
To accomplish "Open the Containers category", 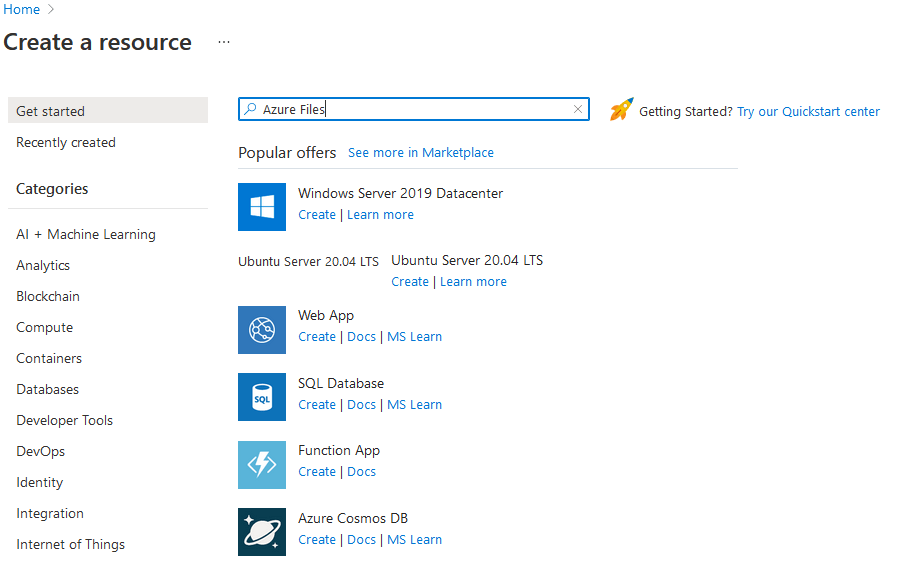I will point(49,358).
